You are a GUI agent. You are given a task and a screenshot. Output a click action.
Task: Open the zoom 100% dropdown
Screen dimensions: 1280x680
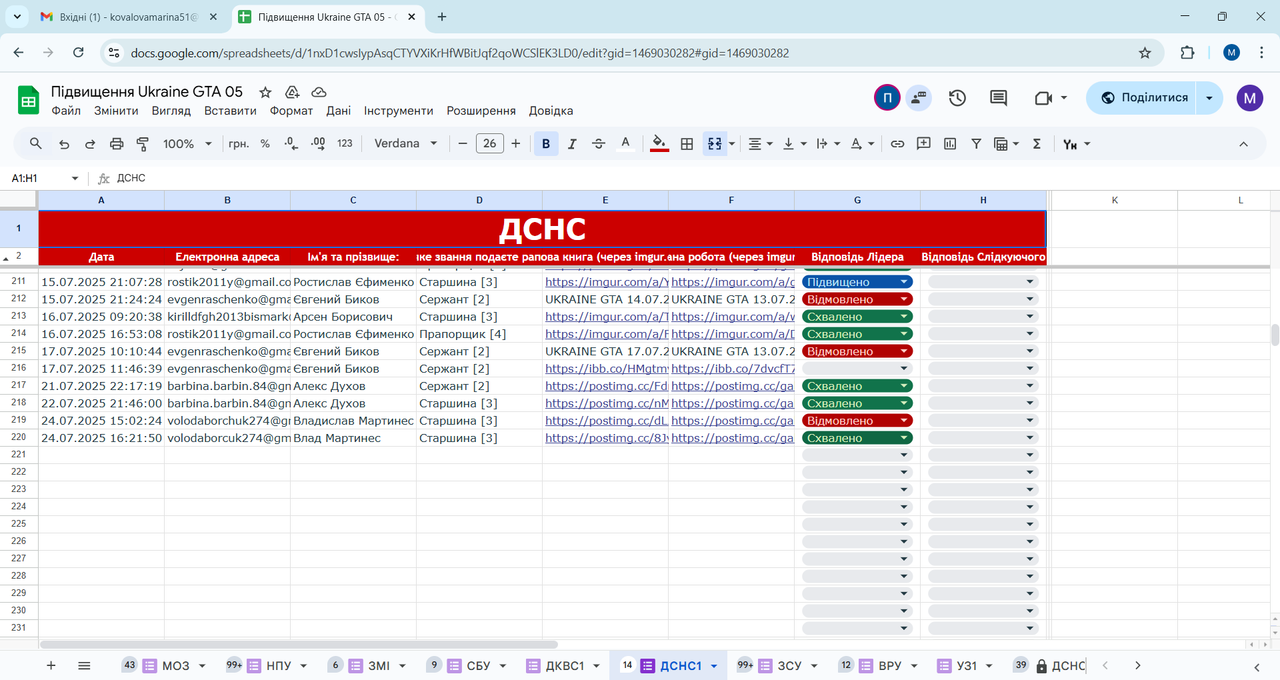pos(187,144)
